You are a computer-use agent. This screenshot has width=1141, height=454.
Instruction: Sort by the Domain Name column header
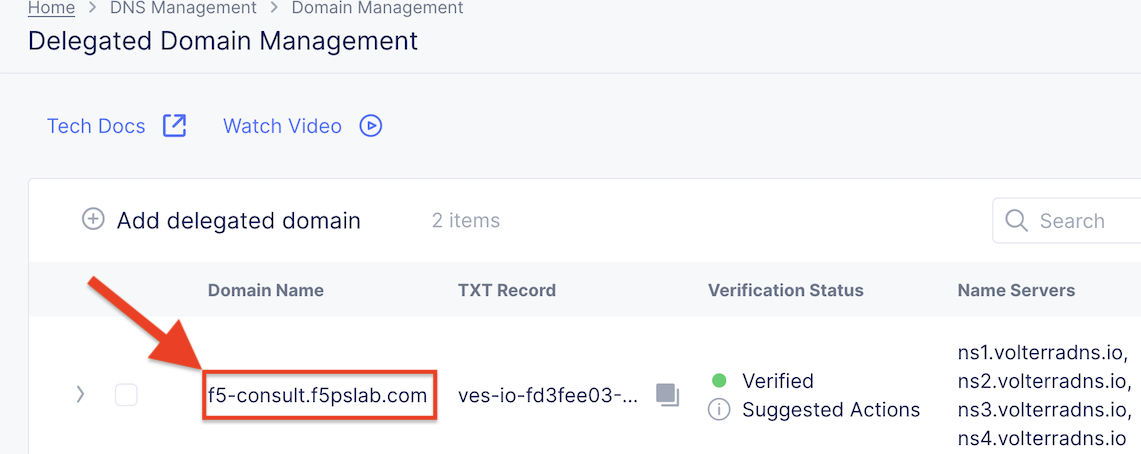(x=266, y=290)
